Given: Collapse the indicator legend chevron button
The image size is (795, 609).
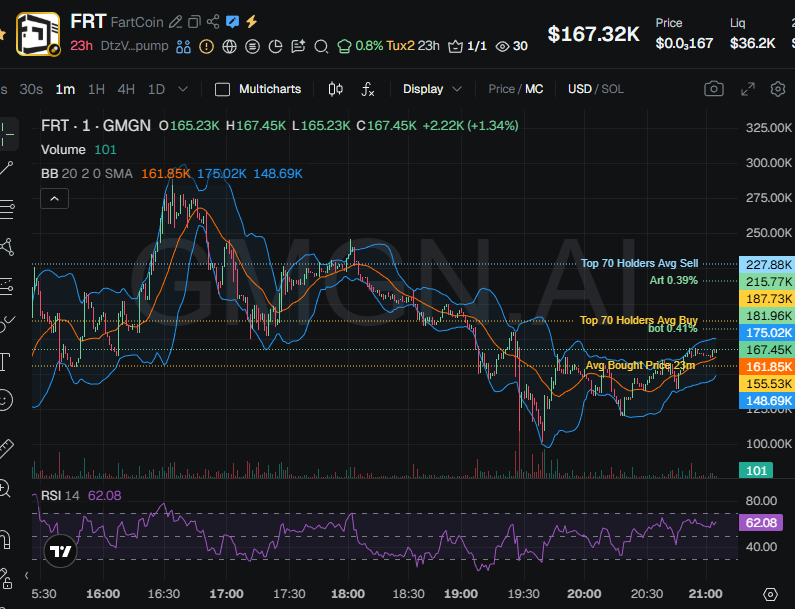Looking at the screenshot, I should 54,199.
